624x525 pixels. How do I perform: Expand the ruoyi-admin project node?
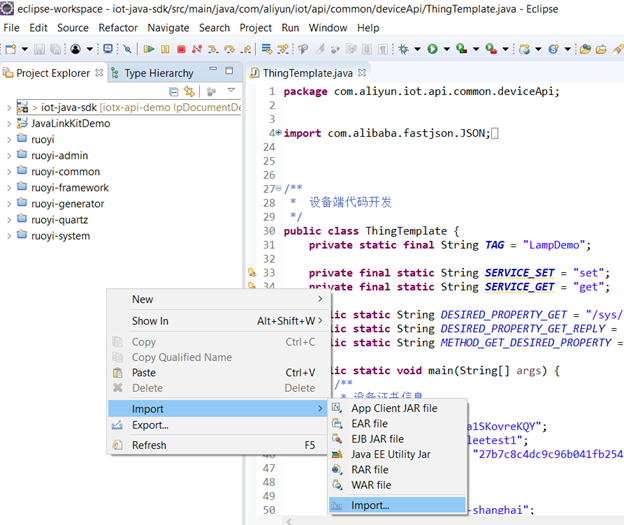click(x=9, y=156)
